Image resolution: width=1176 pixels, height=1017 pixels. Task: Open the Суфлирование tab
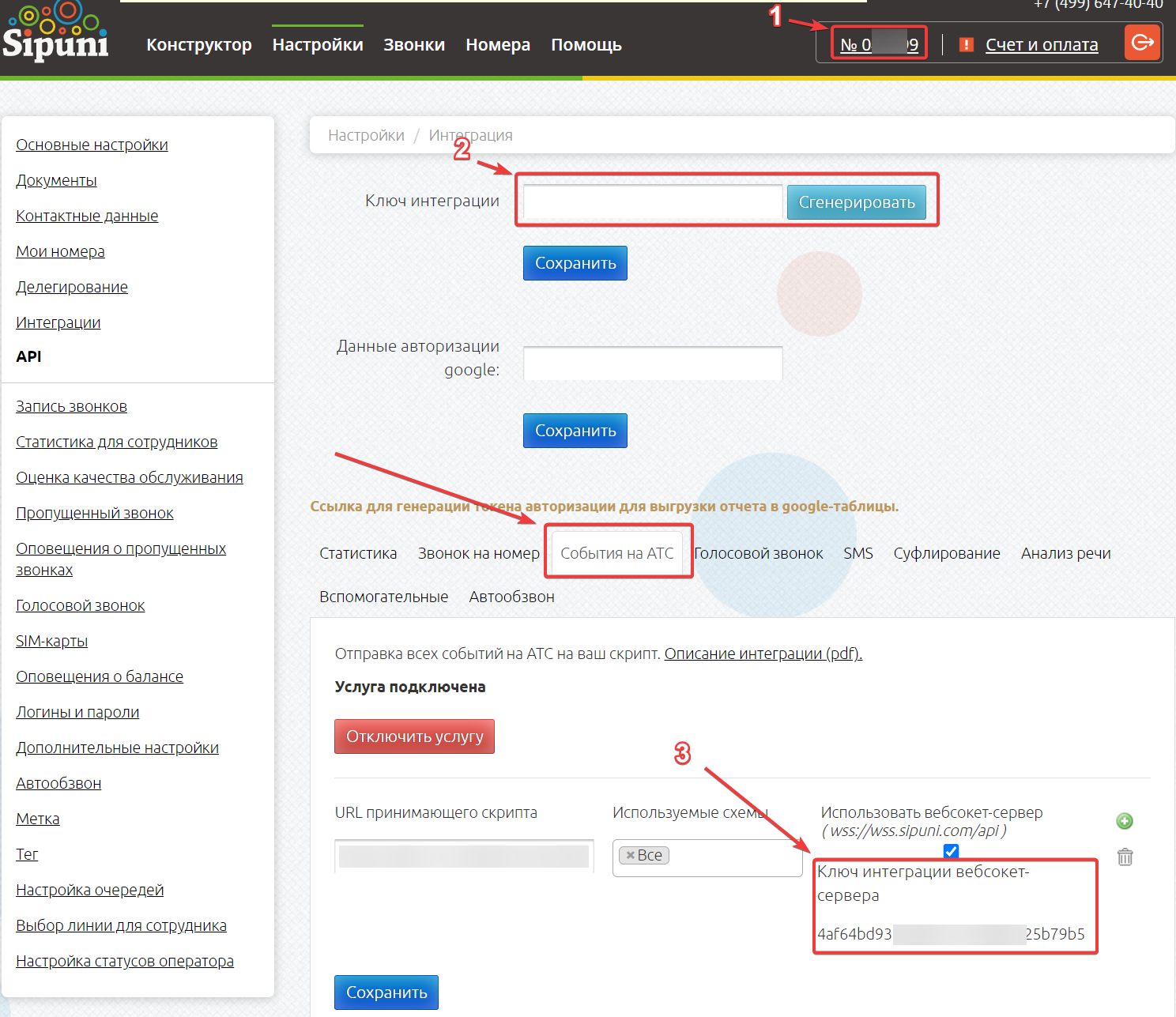[947, 553]
